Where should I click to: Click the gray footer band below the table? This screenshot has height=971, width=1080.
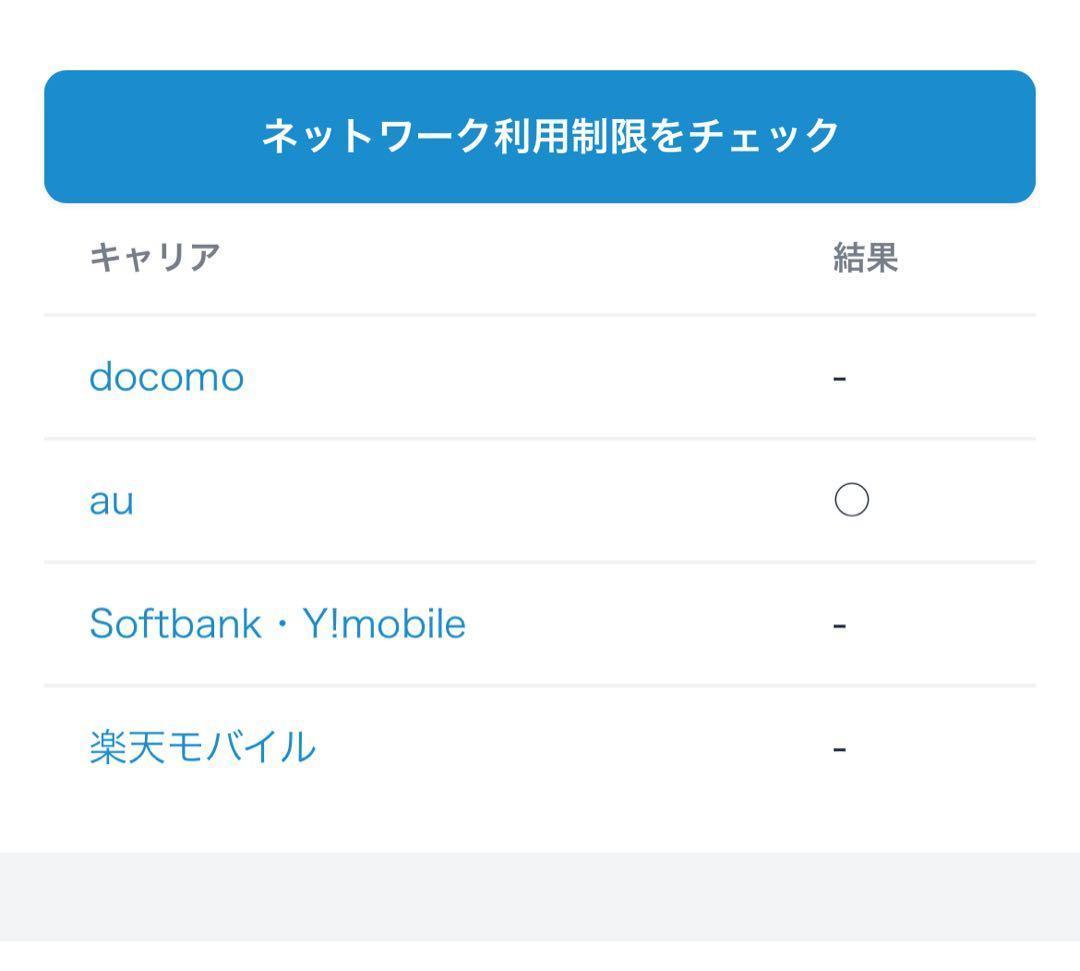tap(540, 896)
